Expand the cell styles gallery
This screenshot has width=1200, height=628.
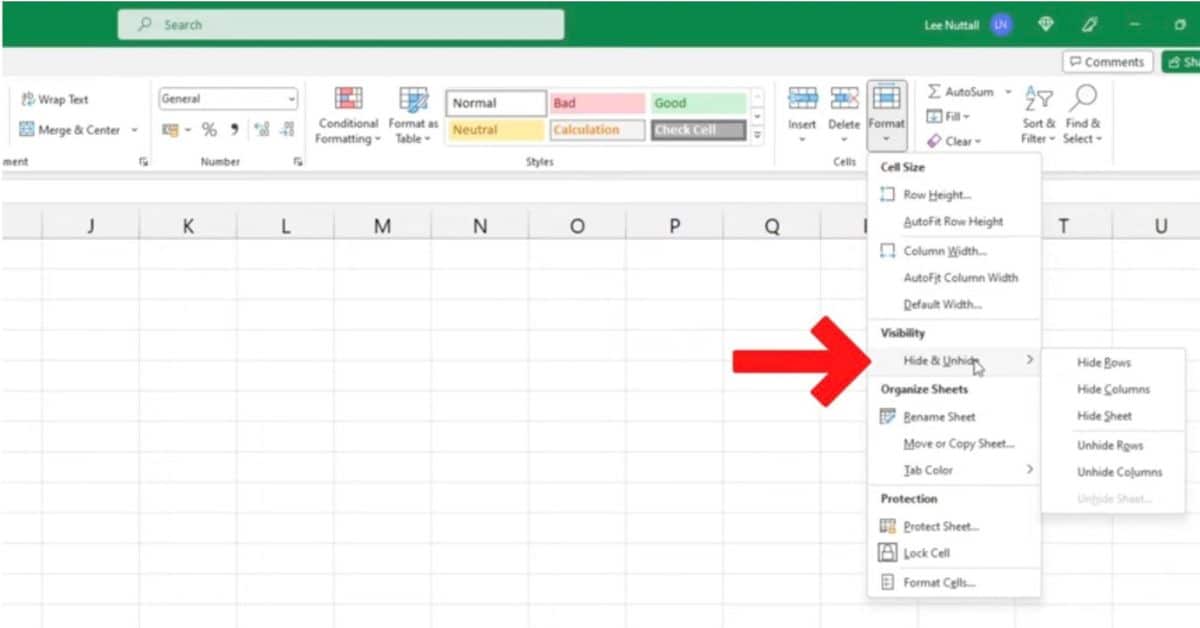pyautogui.click(x=757, y=136)
